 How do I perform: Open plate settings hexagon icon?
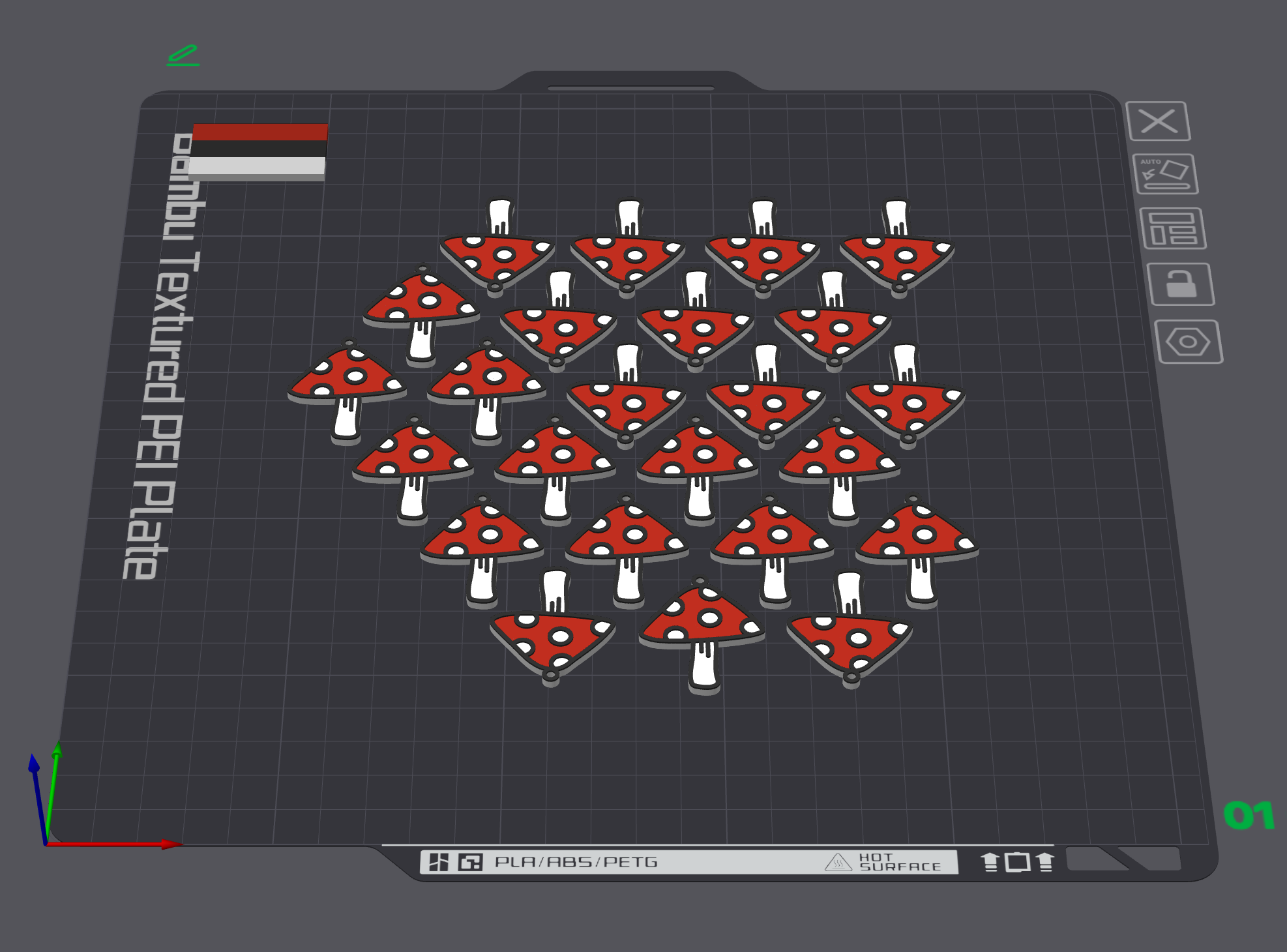coord(1189,342)
